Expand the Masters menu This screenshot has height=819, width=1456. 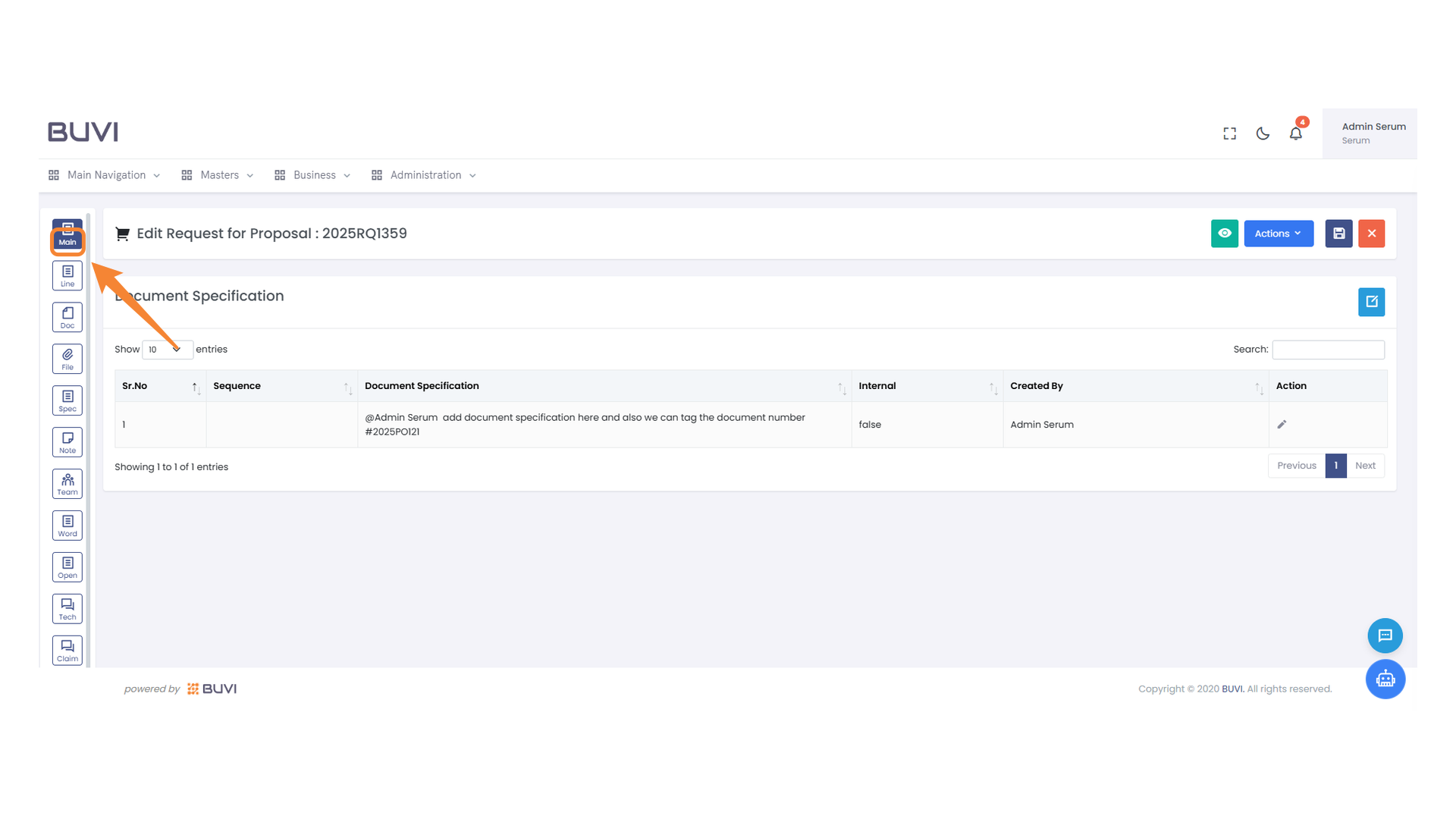[x=218, y=175]
